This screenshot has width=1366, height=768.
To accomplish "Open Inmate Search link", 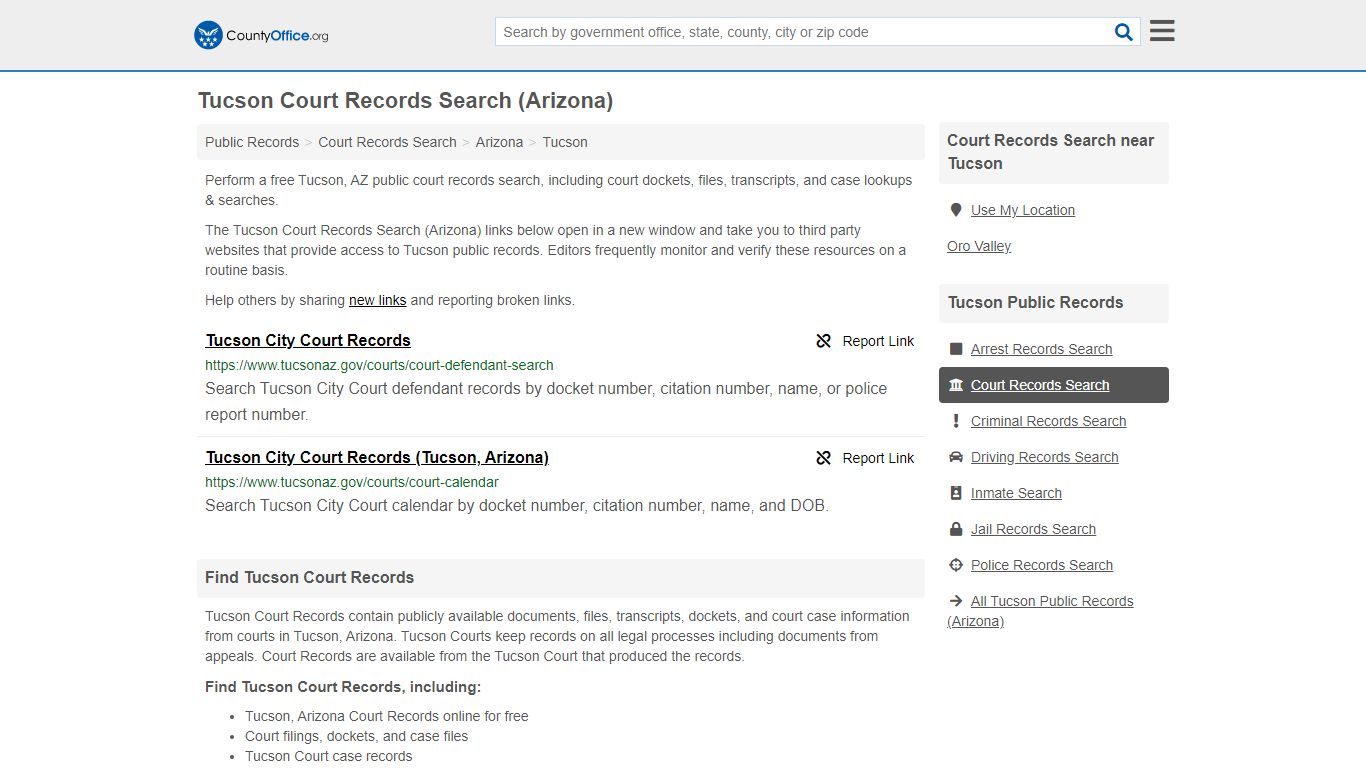I will [1016, 493].
